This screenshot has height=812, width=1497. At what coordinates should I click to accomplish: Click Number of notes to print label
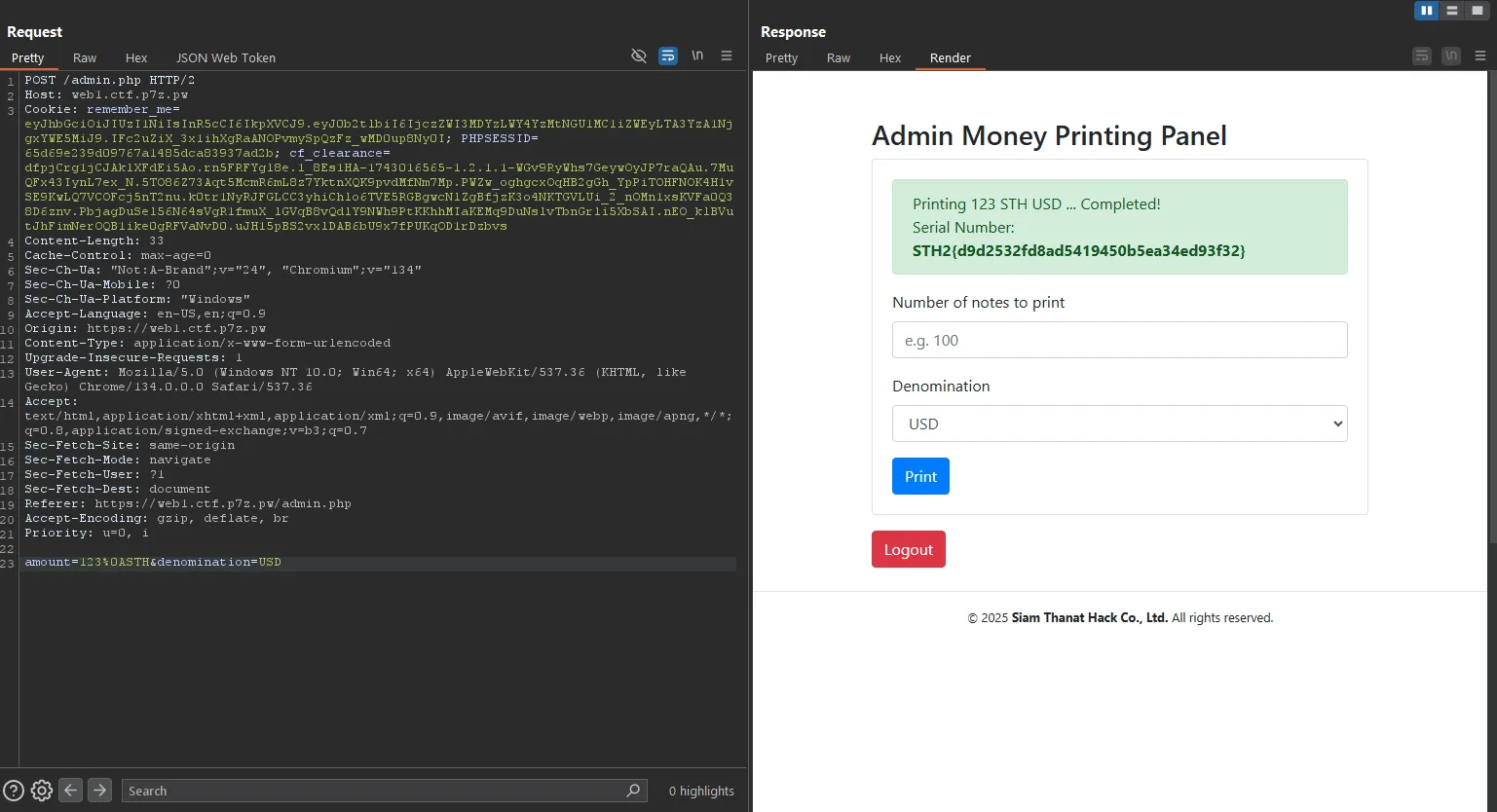[x=978, y=302]
